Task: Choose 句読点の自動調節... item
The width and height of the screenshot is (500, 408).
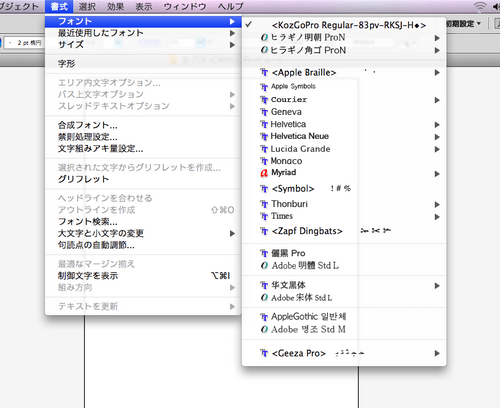Action: (143, 245)
